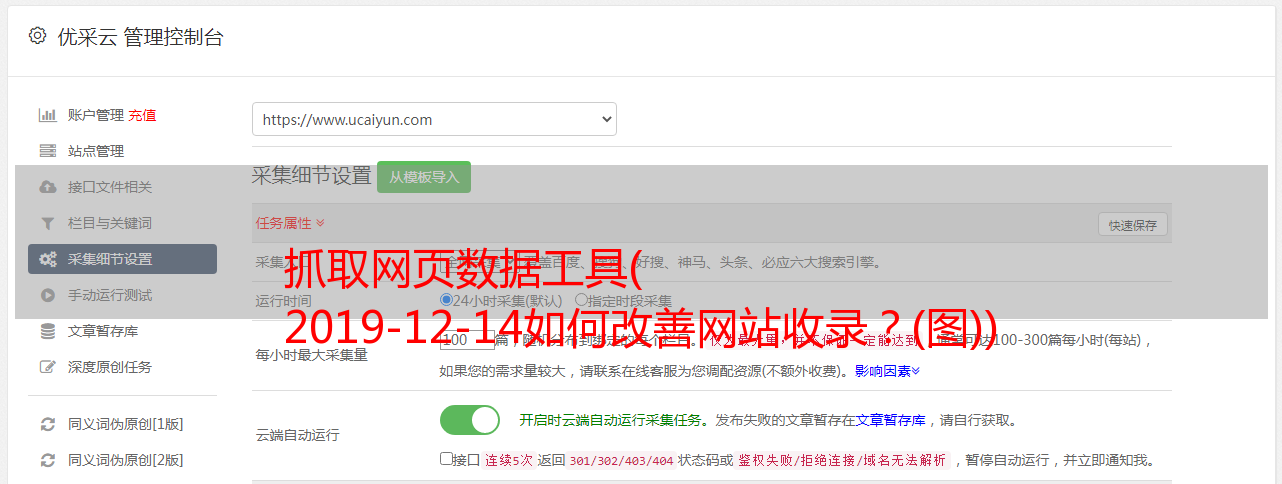
Task: Click the 栏目与关键词 filter icon
Action: tap(47, 223)
